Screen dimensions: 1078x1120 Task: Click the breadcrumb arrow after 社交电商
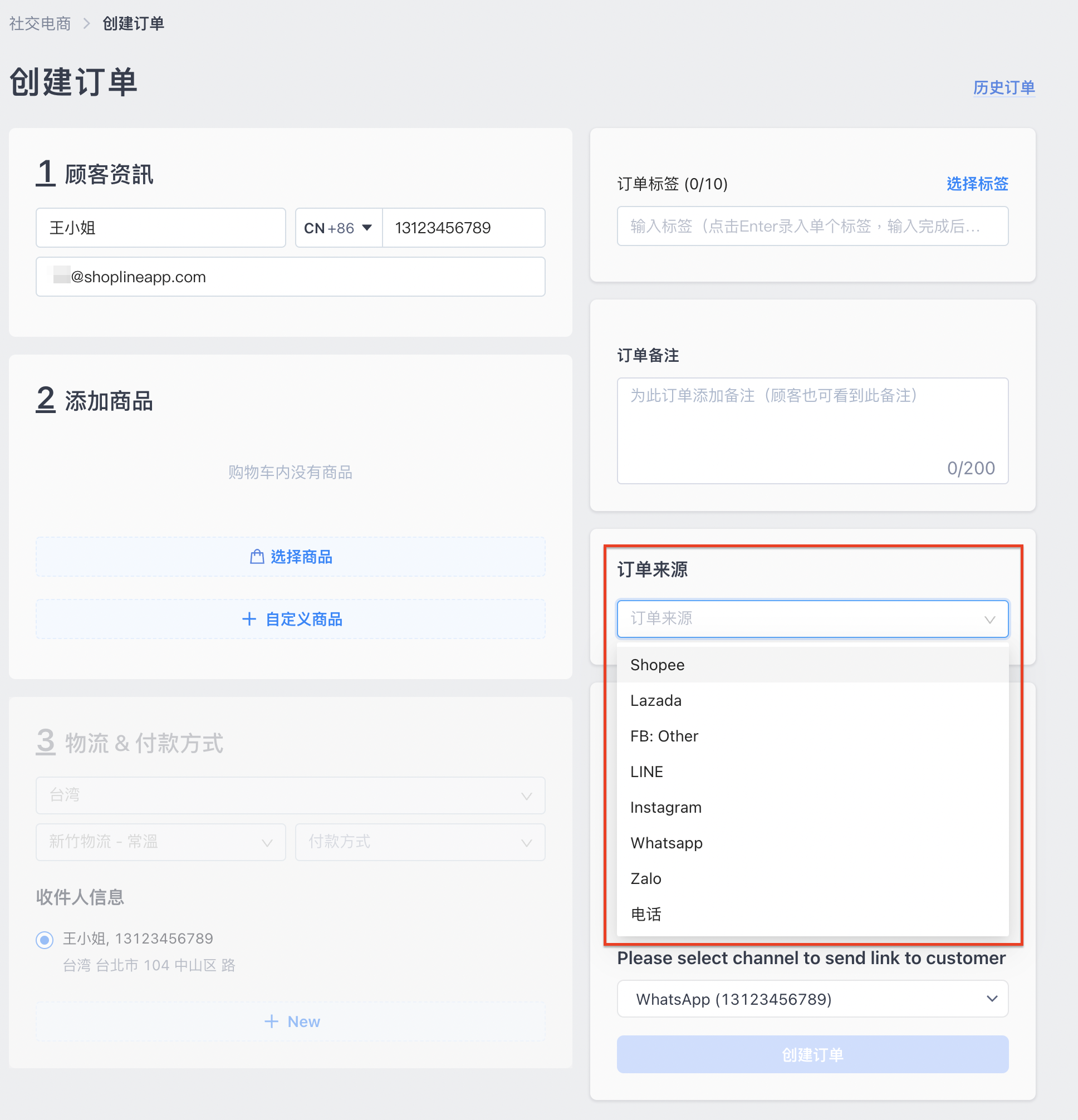87,23
